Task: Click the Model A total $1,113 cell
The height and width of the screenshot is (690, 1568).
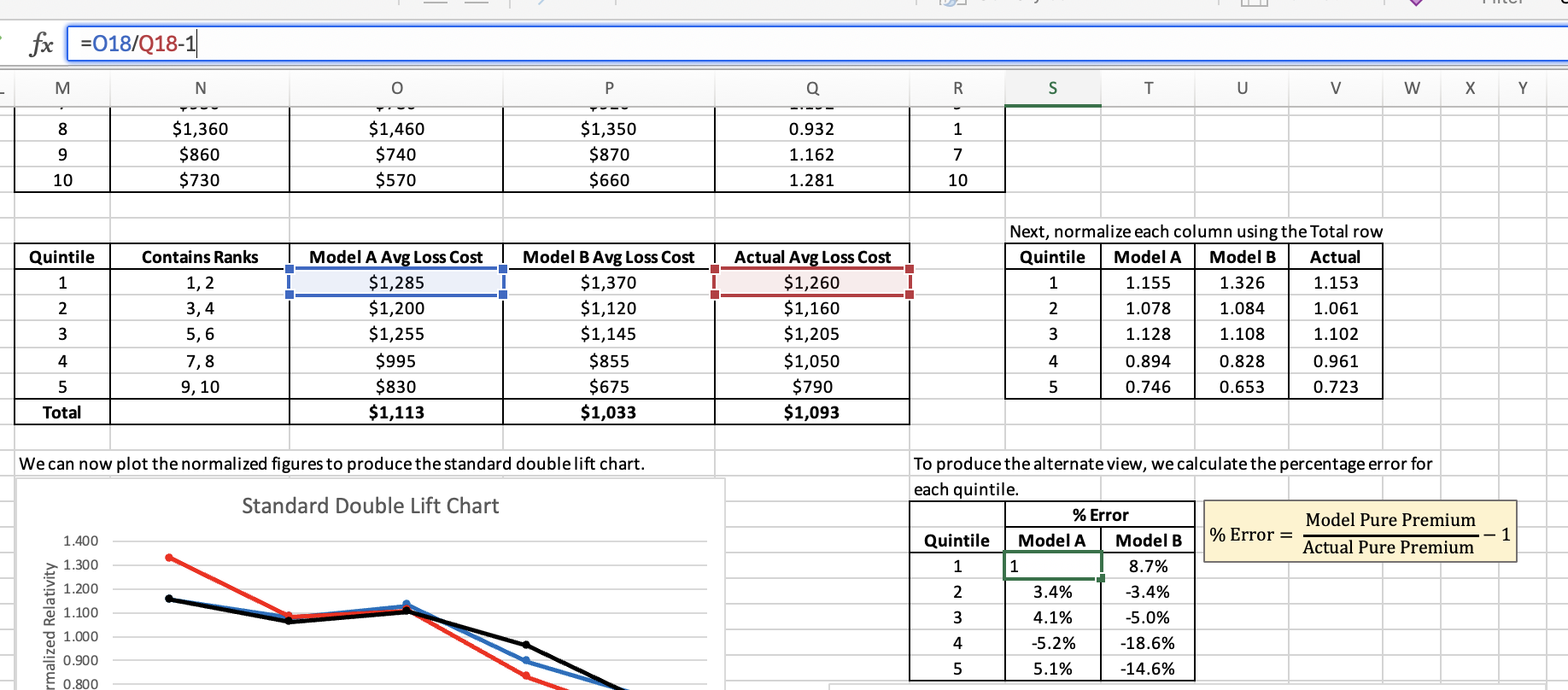Action: [x=396, y=412]
